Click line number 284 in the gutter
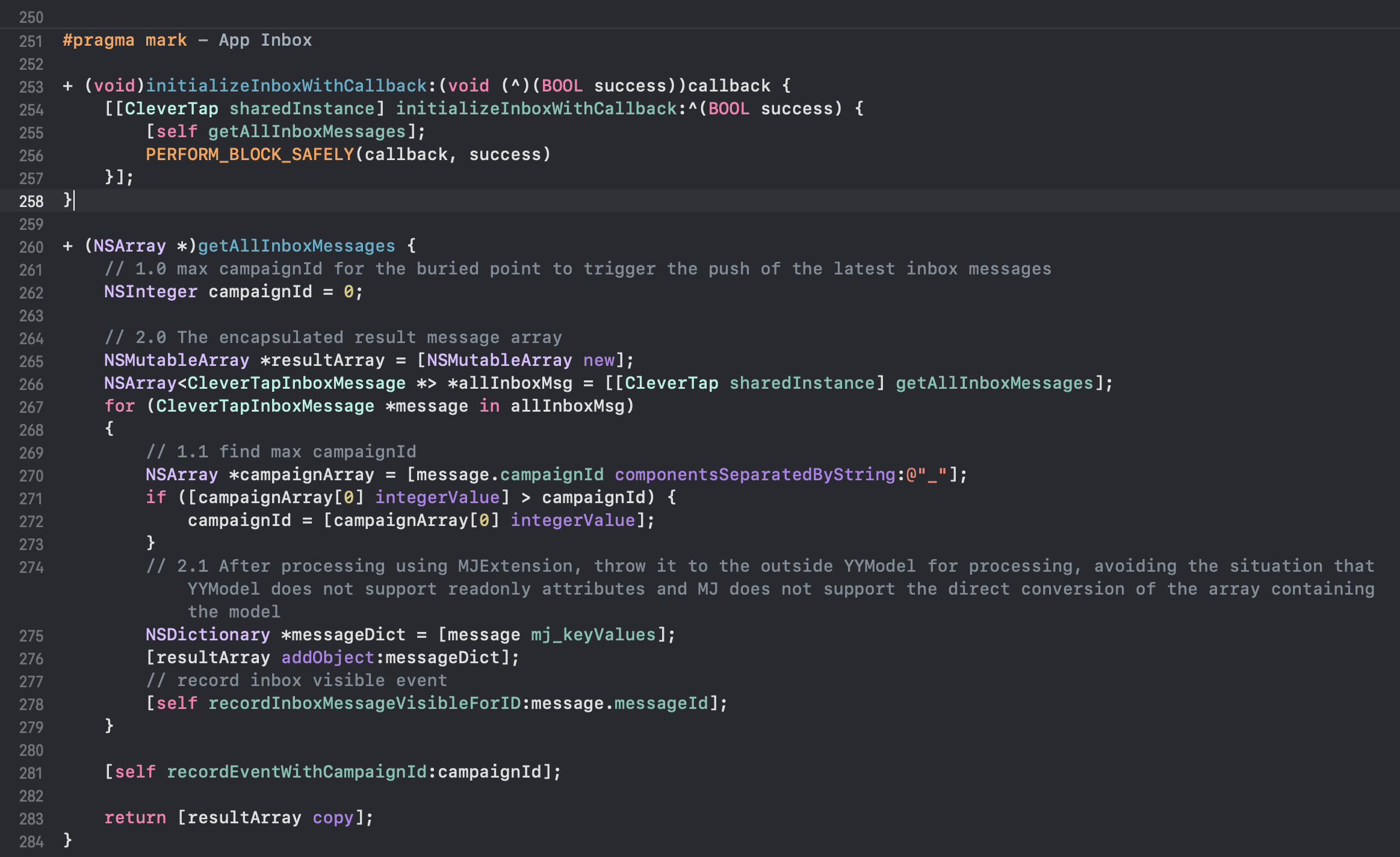The image size is (1400, 857). coord(31,842)
